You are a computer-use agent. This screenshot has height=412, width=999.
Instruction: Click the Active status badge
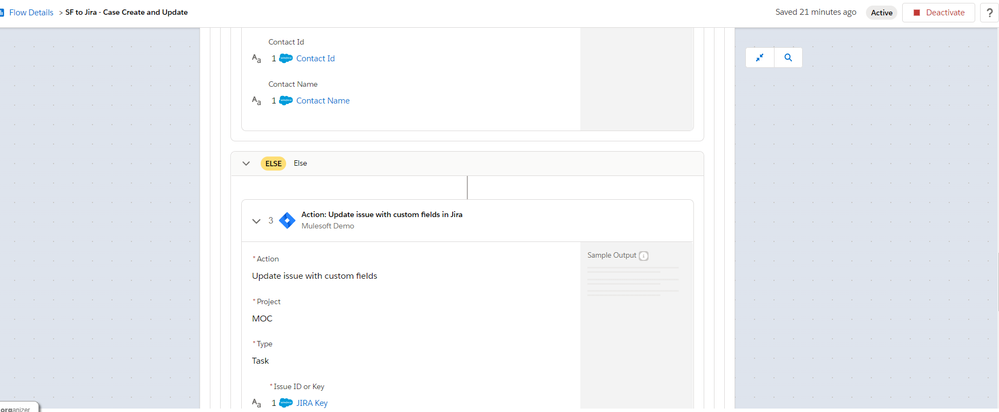(882, 13)
